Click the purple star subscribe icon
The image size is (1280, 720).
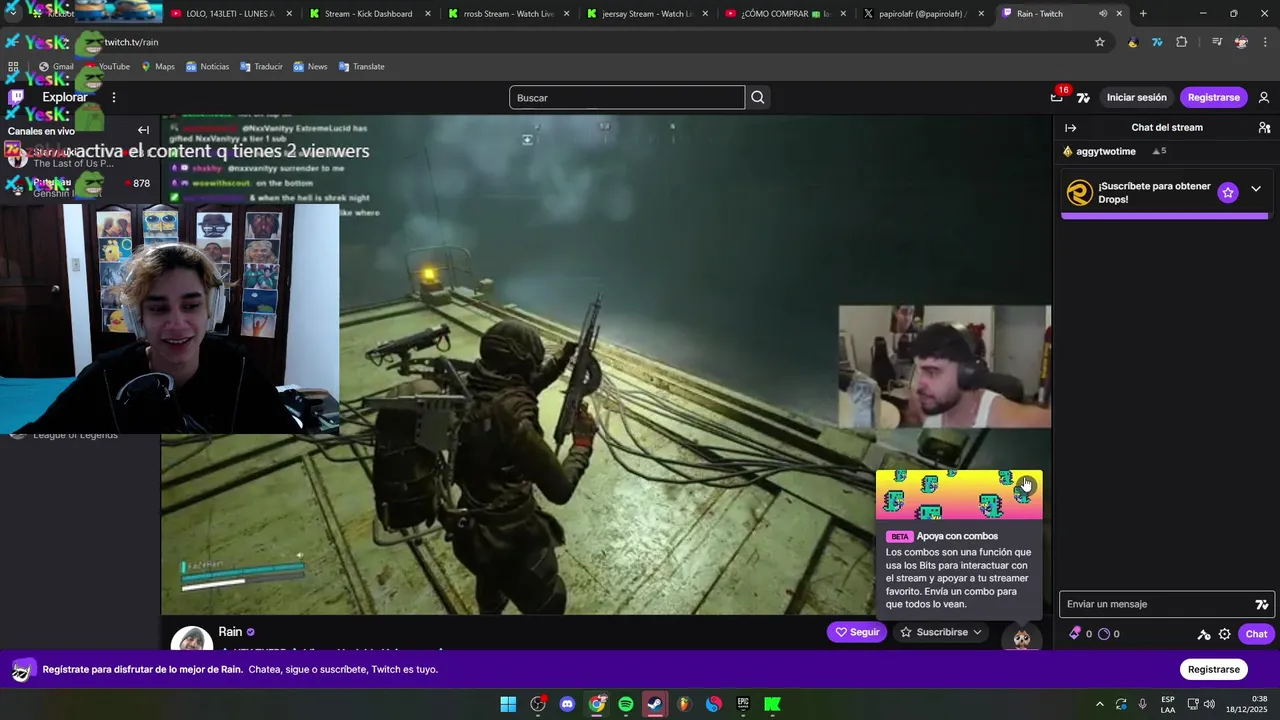pos(1228,192)
